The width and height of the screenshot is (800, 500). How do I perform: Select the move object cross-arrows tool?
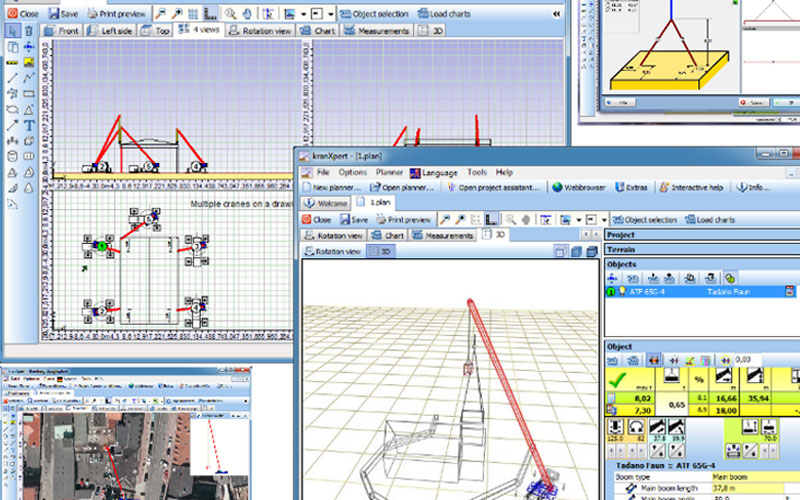point(29,47)
